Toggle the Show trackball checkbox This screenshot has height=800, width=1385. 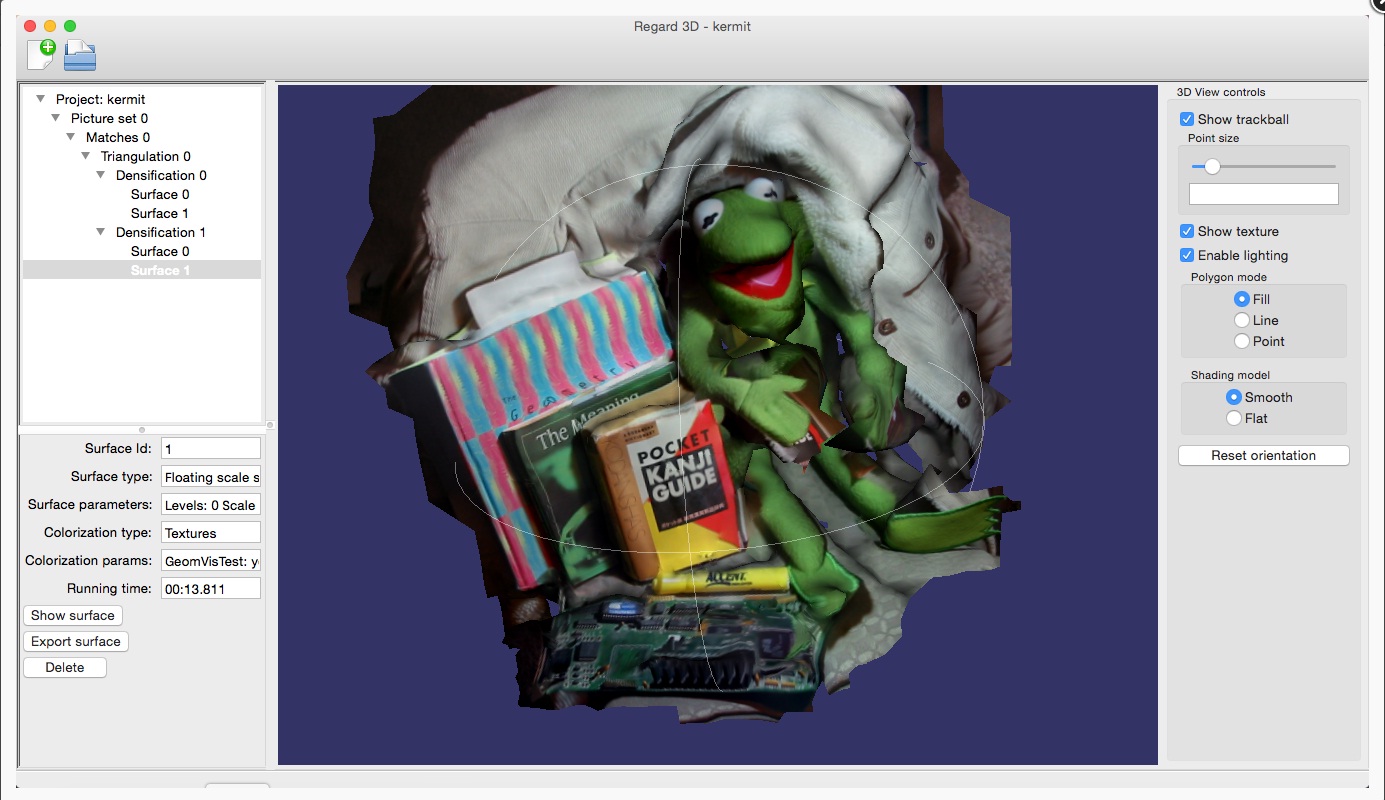pos(1187,119)
